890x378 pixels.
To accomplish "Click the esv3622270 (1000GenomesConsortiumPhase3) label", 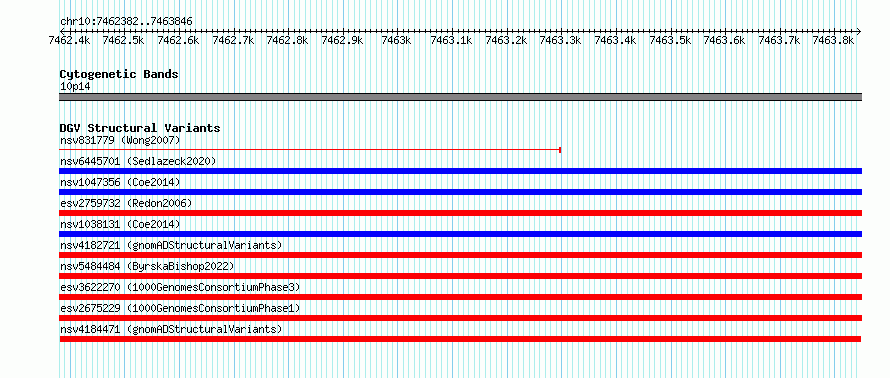I will point(180,287).
